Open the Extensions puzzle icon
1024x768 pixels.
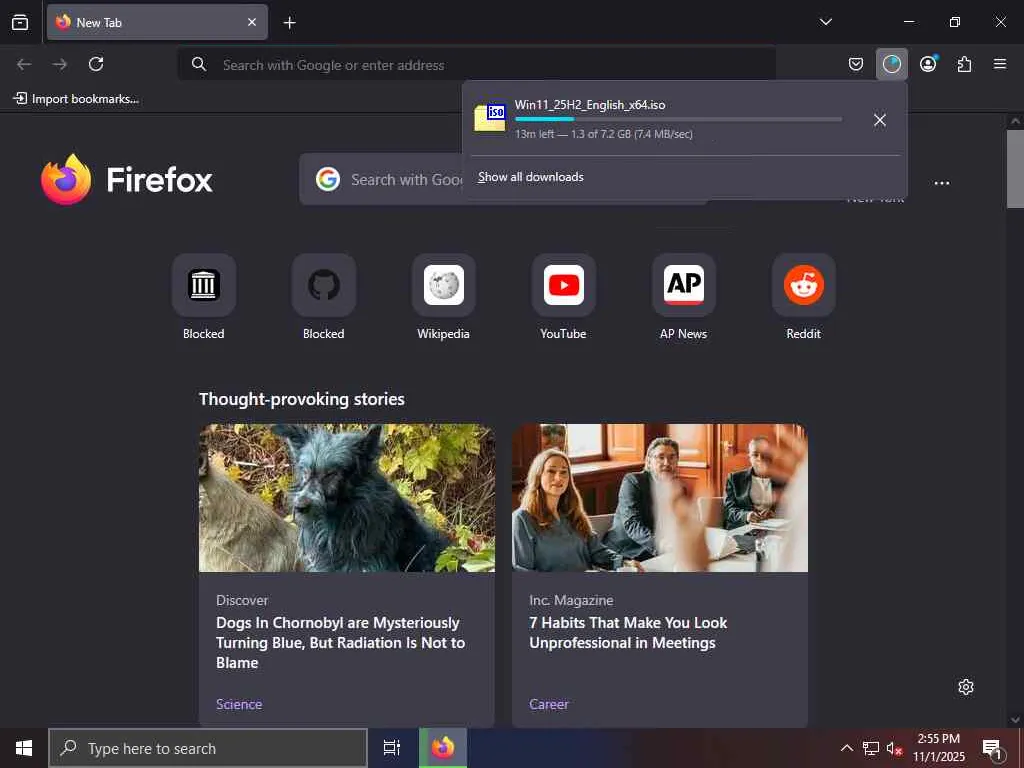pos(964,64)
